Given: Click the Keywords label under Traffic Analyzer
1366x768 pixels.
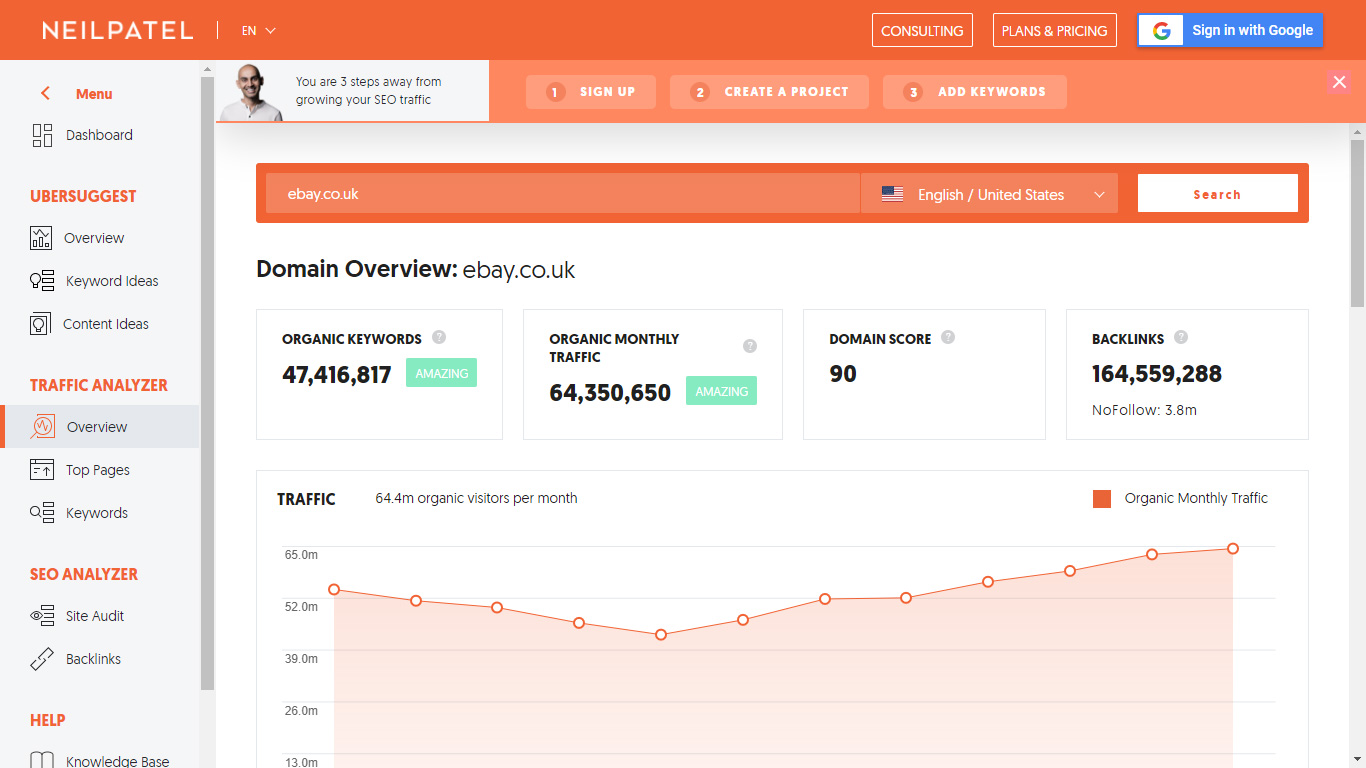Looking at the screenshot, I should click(x=97, y=513).
